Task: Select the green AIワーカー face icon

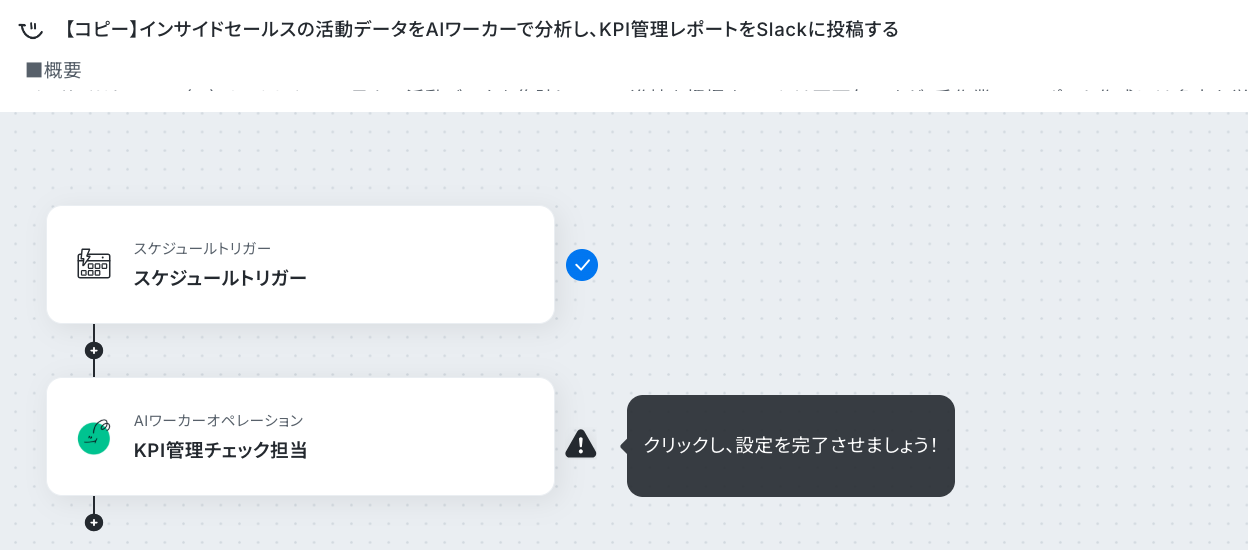Action: pos(94,436)
